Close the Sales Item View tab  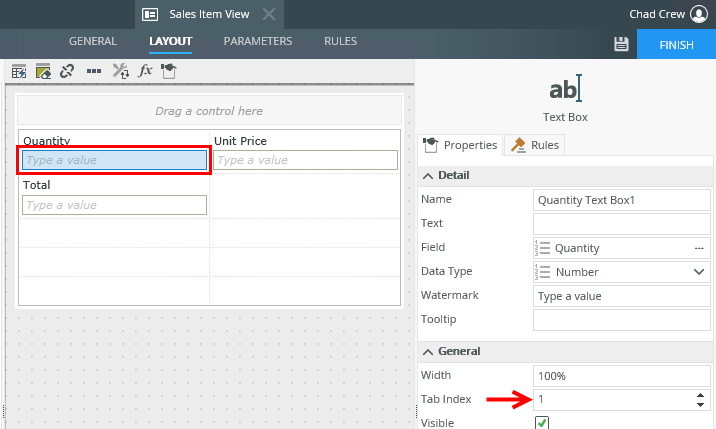point(269,14)
